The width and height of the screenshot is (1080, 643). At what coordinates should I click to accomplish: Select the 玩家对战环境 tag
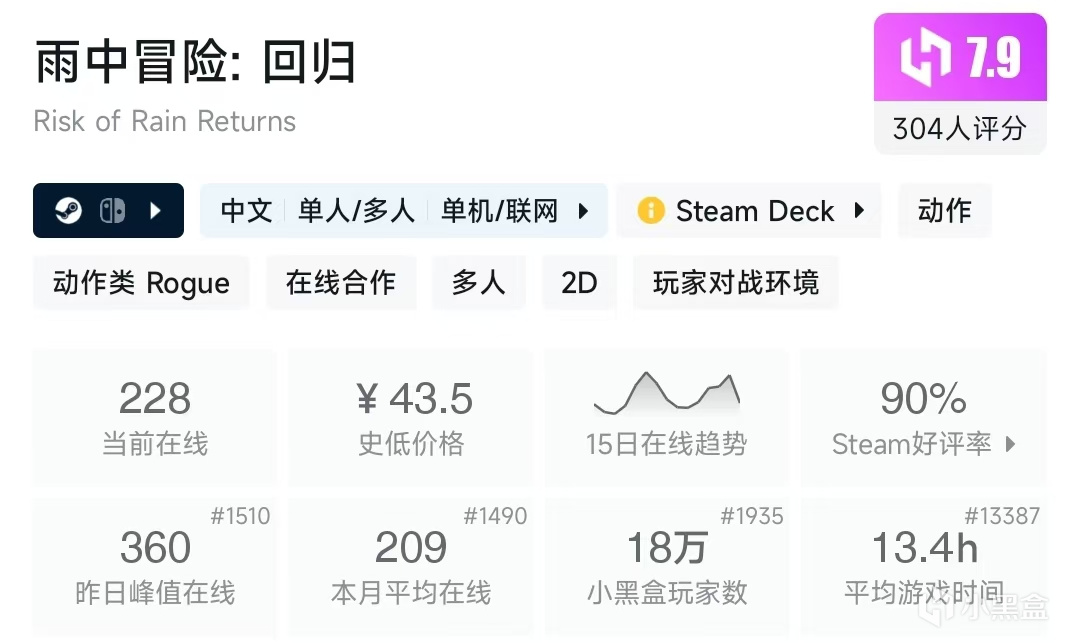(x=735, y=283)
